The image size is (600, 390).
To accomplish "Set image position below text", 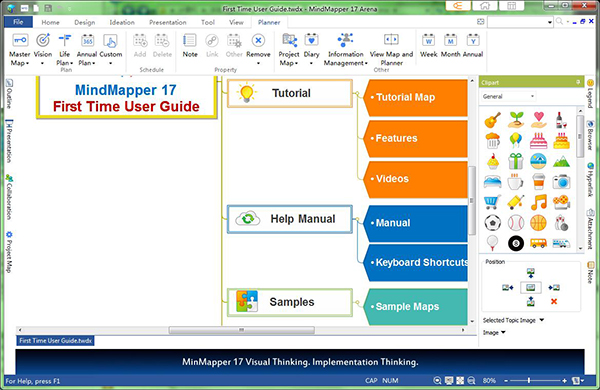I will coord(530,302).
